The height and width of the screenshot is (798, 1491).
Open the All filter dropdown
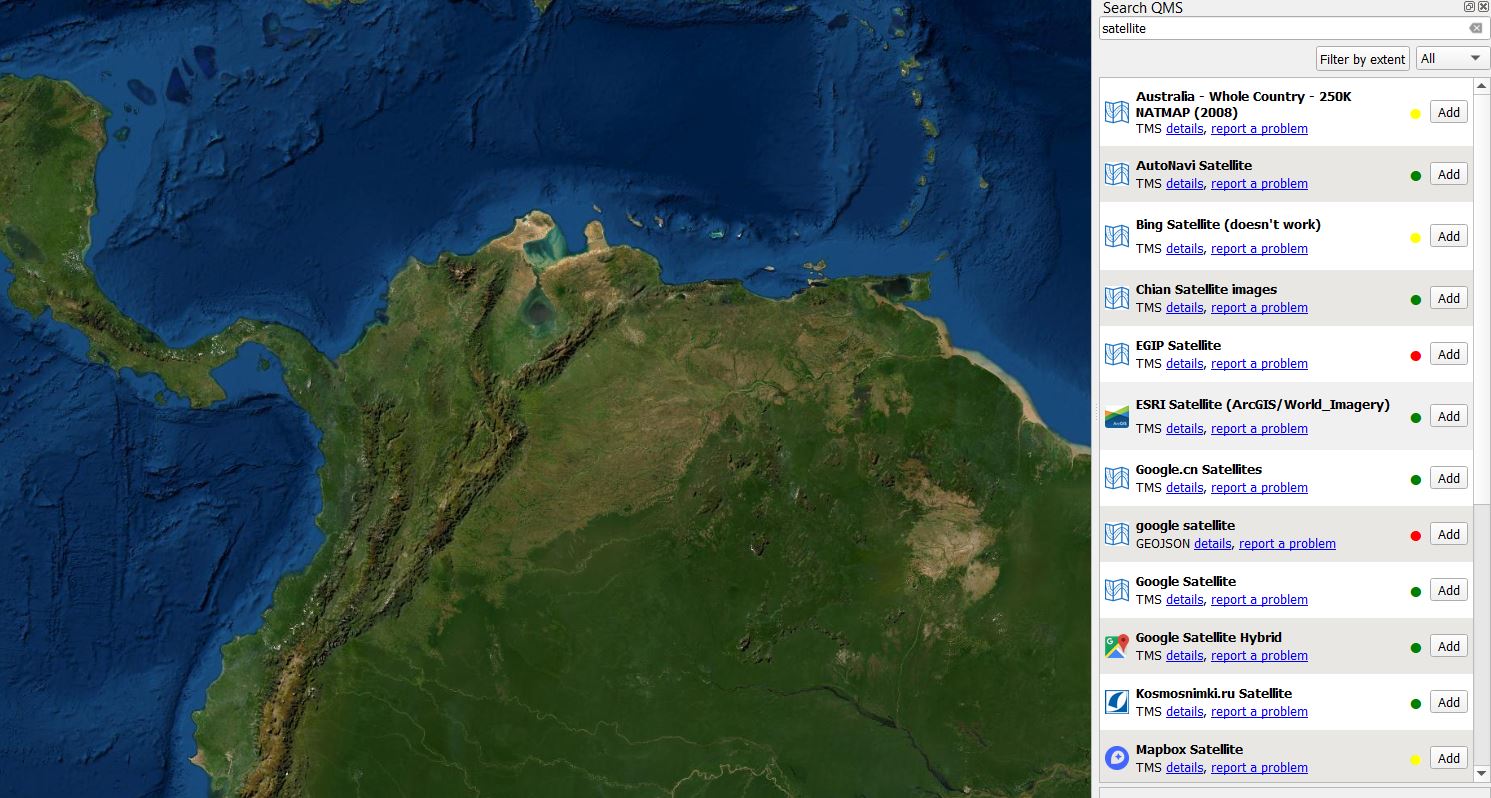coord(1453,59)
